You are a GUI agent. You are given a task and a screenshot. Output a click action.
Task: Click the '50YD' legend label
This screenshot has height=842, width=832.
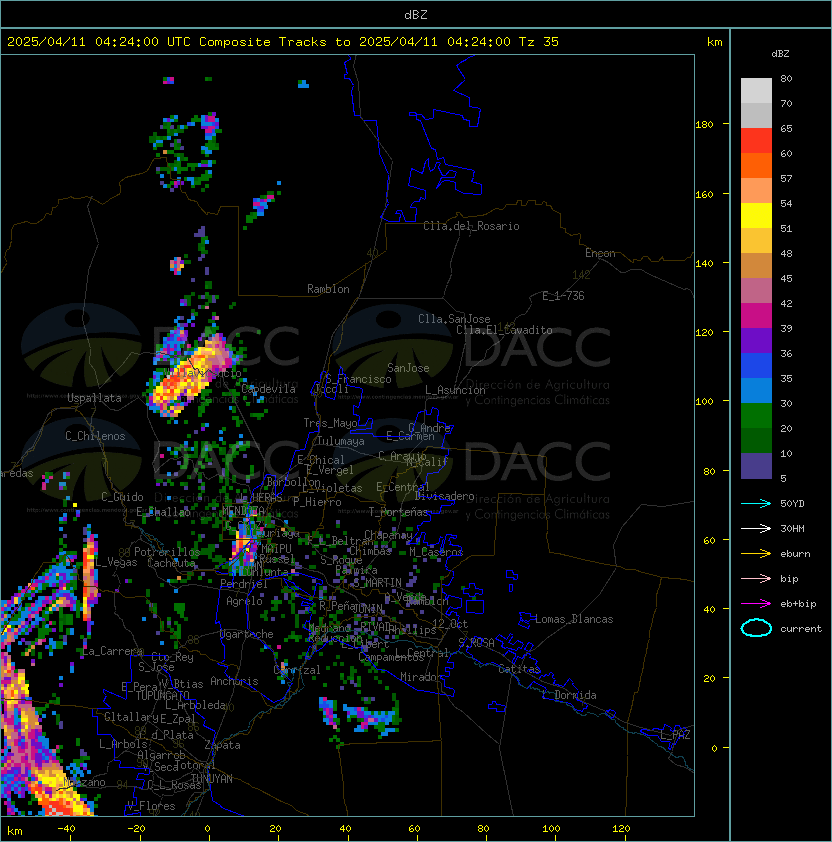[792, 504]
